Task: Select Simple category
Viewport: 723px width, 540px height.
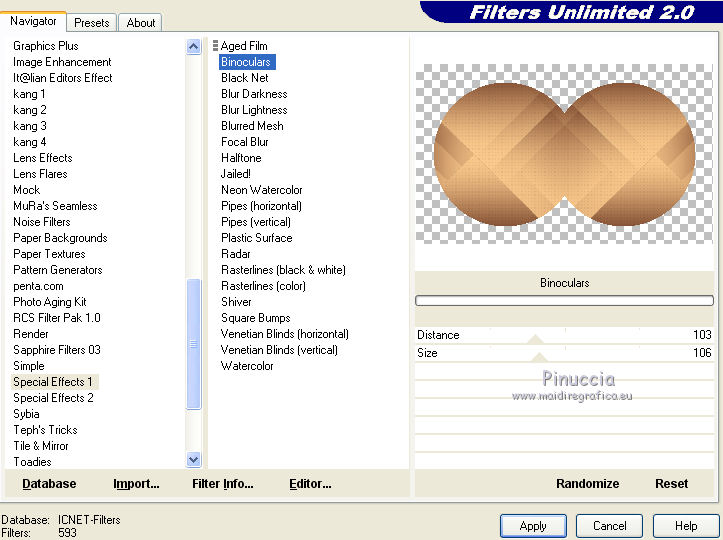Action: click(29, 366)
